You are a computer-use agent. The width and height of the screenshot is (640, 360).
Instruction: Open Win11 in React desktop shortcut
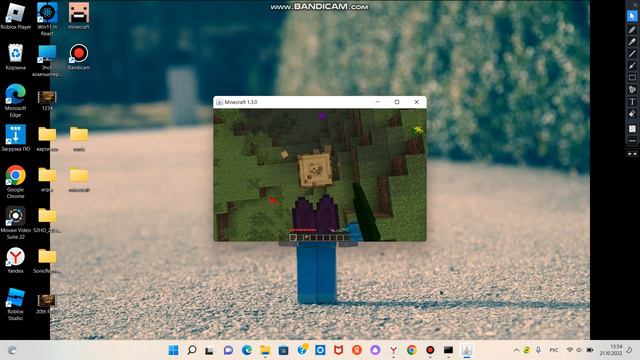tap(47, 18)
